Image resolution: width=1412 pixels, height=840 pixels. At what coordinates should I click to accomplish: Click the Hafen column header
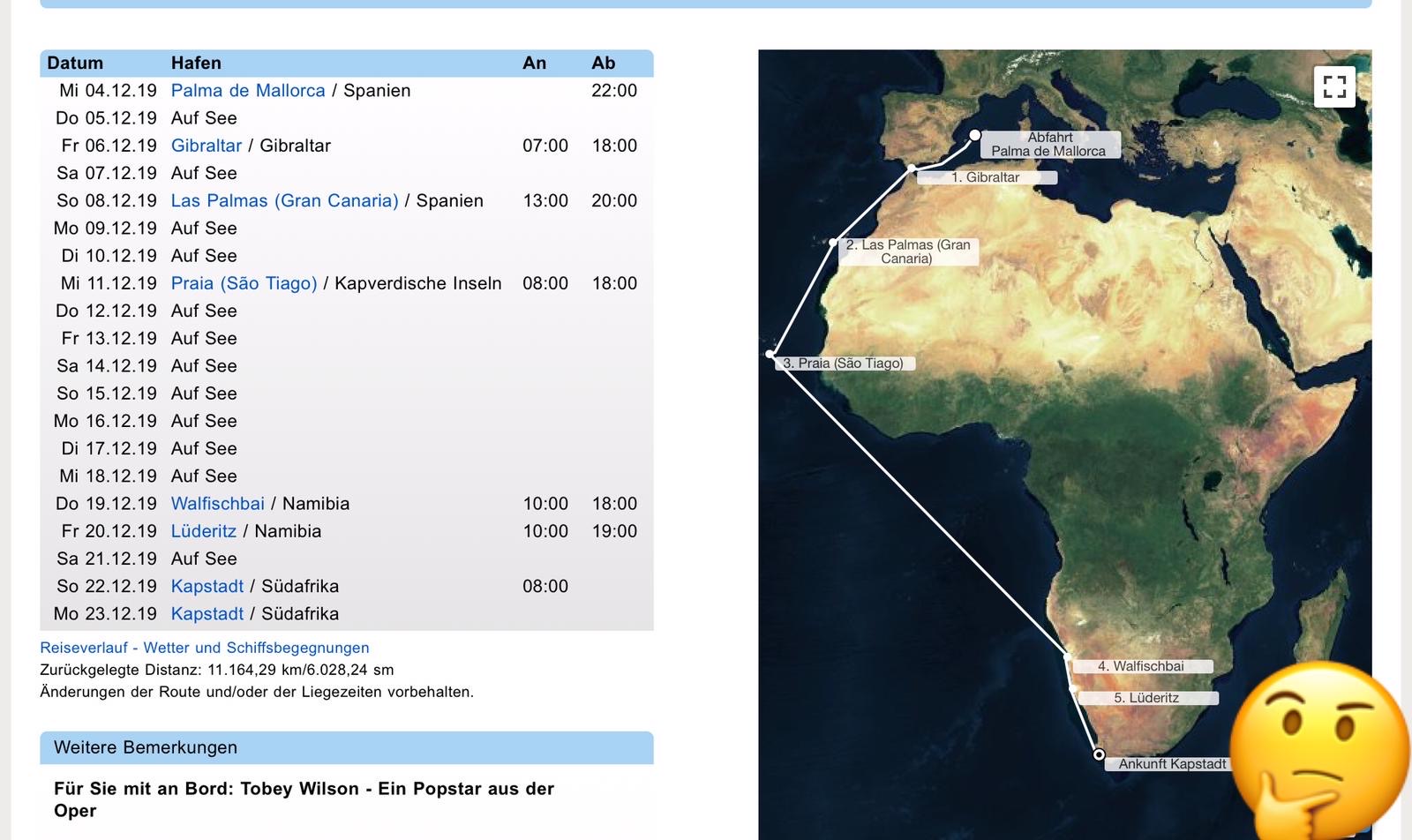coord(196,64)
